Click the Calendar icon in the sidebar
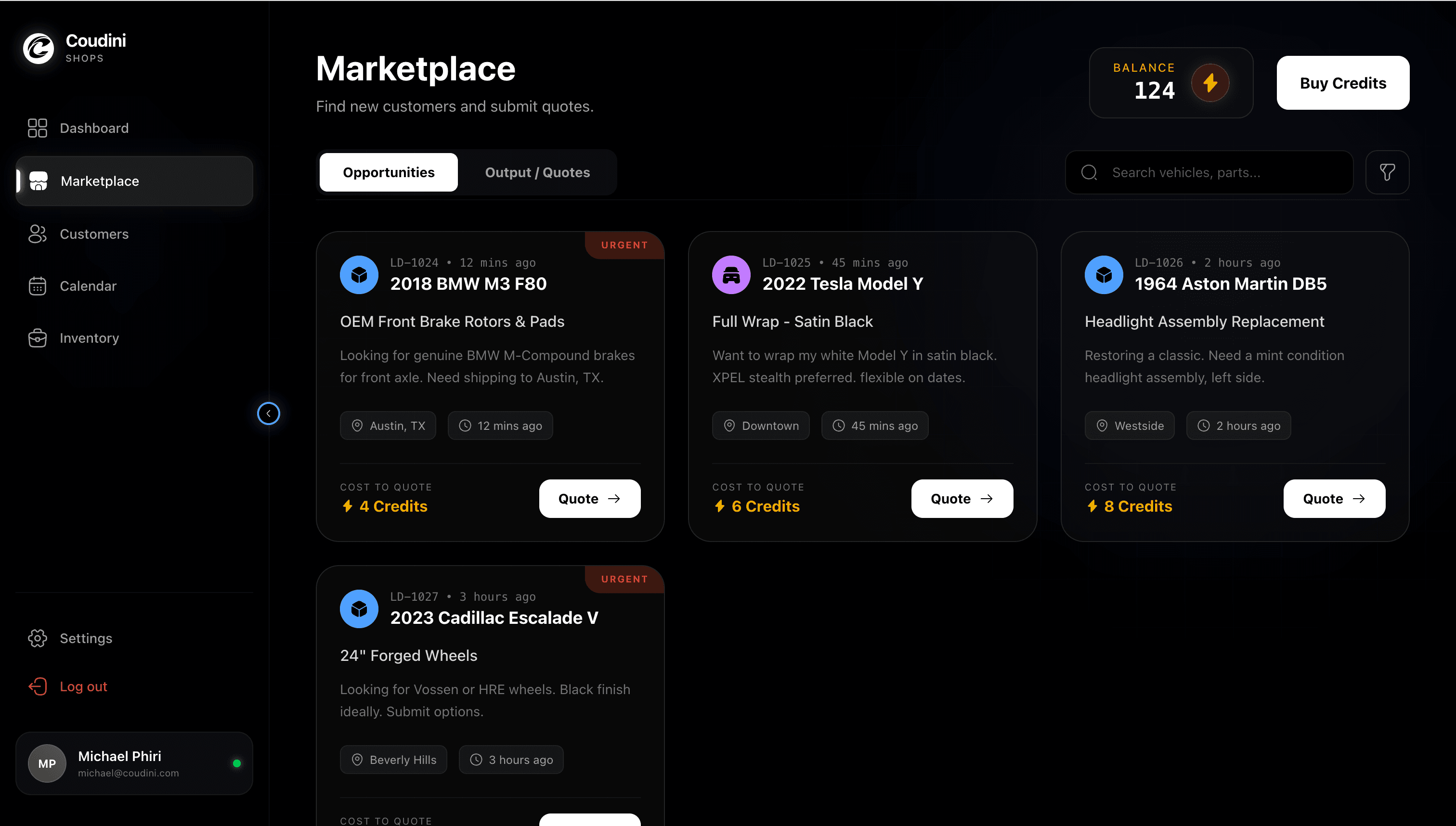The height and width of the screenshot is (826, 1456). pos(37,286)
